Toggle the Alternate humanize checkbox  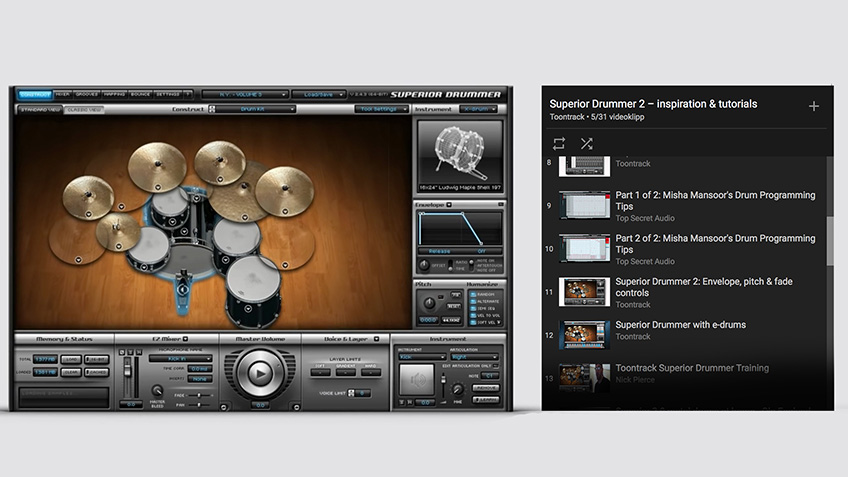pos(473,301)
